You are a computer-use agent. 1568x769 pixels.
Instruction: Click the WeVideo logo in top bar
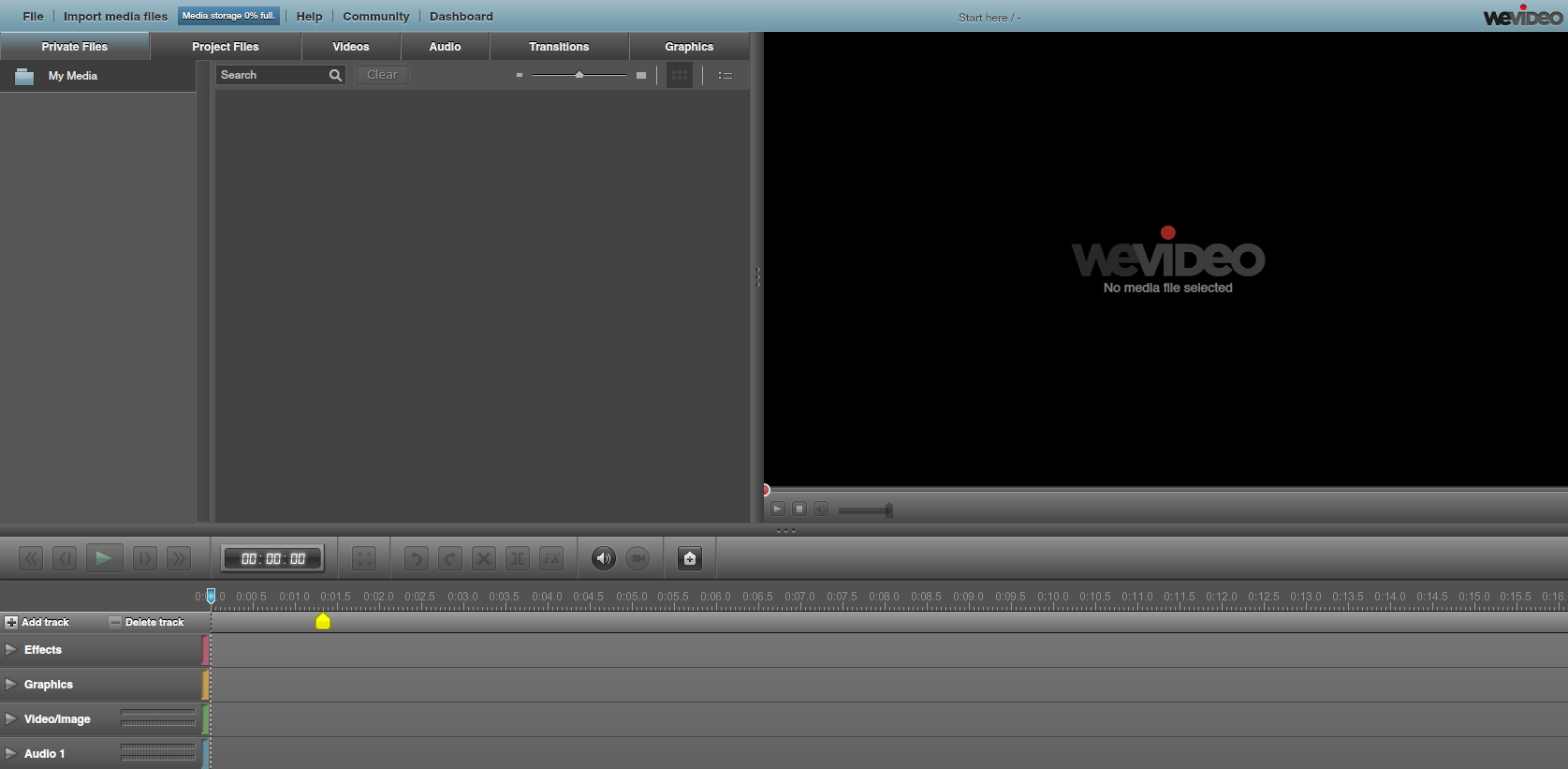click(1523, 15)
